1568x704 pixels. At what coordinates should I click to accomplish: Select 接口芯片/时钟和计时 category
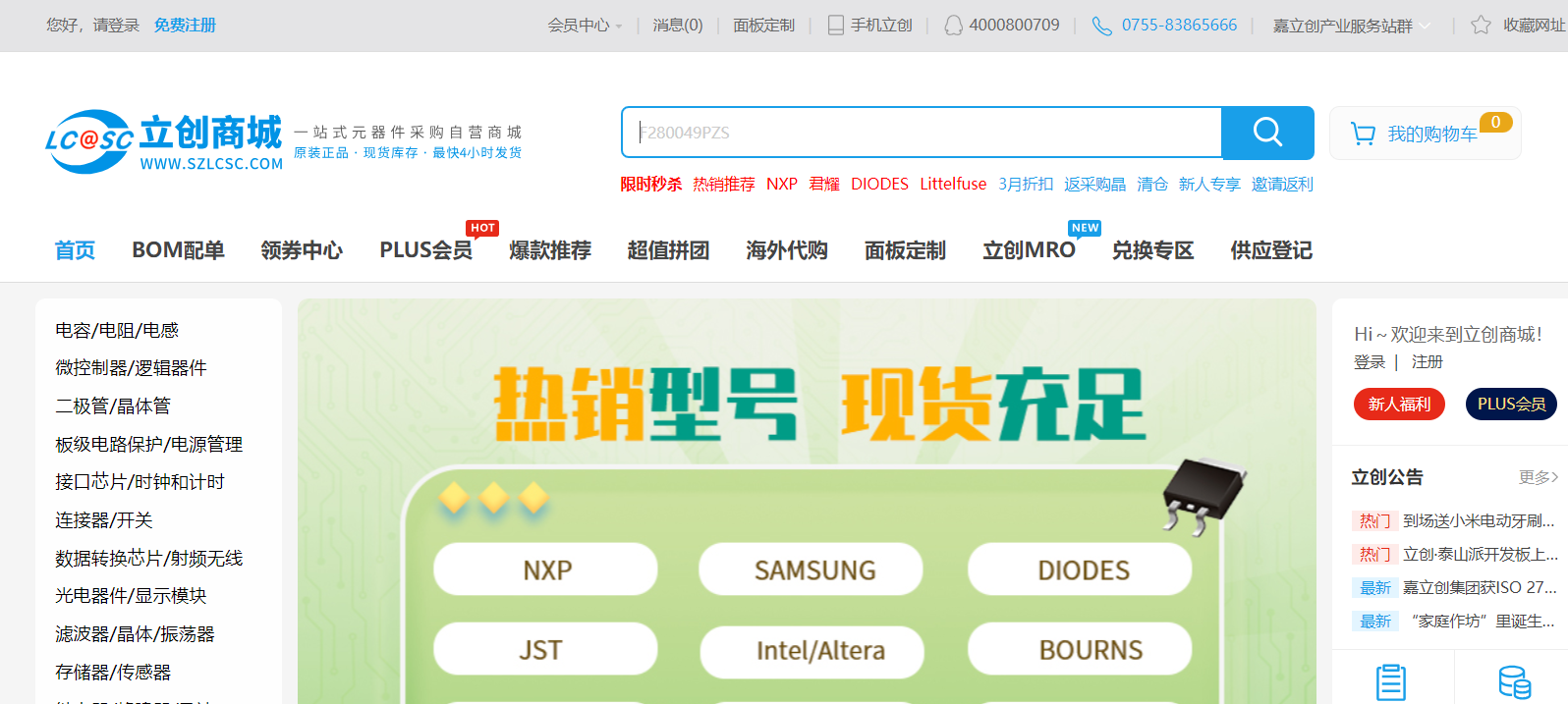(140, 482)
